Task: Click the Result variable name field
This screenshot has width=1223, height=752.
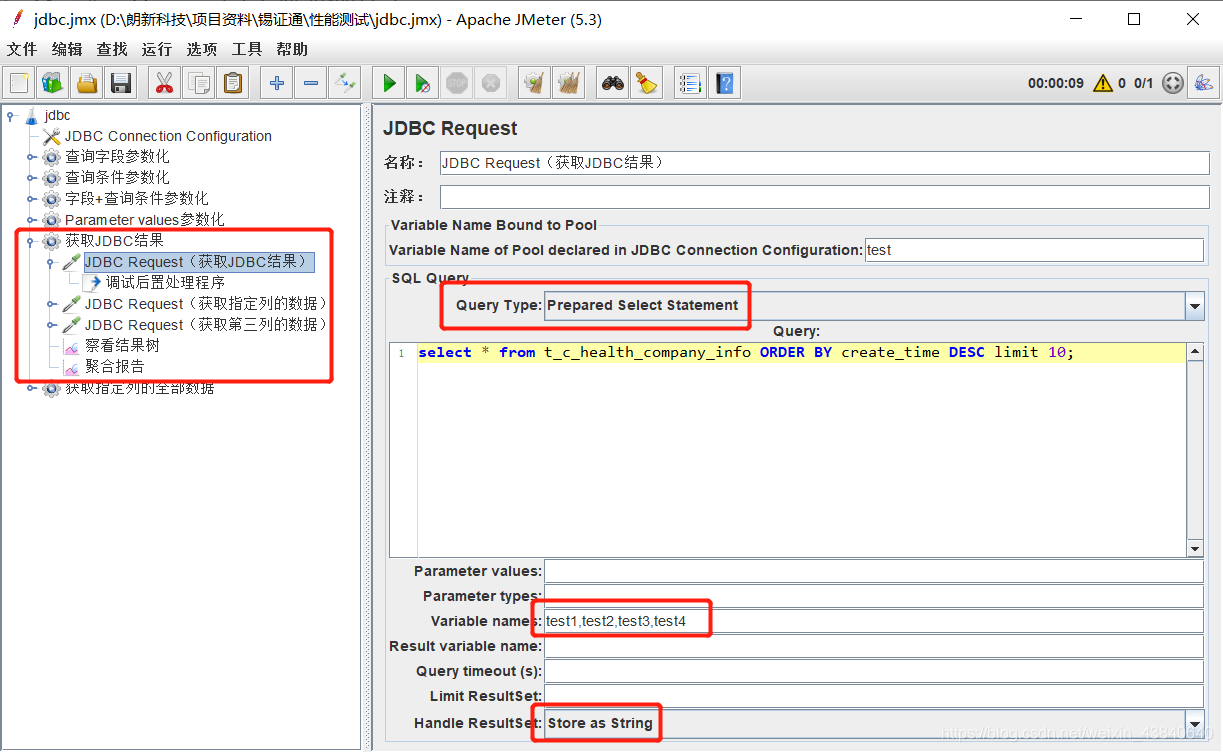Action: (x=874, y=646)
